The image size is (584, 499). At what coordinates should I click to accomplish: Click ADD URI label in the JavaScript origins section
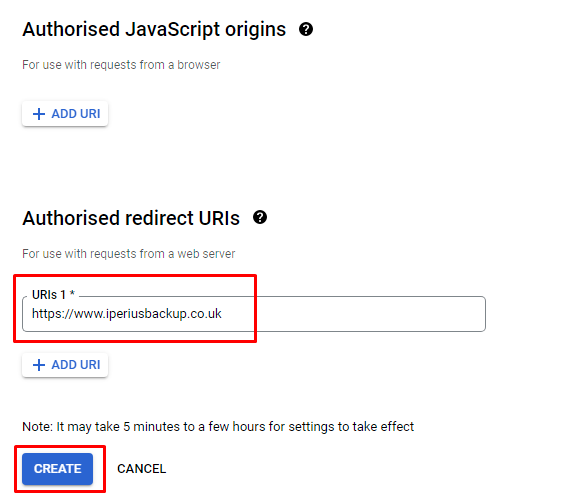pos(76,114)
